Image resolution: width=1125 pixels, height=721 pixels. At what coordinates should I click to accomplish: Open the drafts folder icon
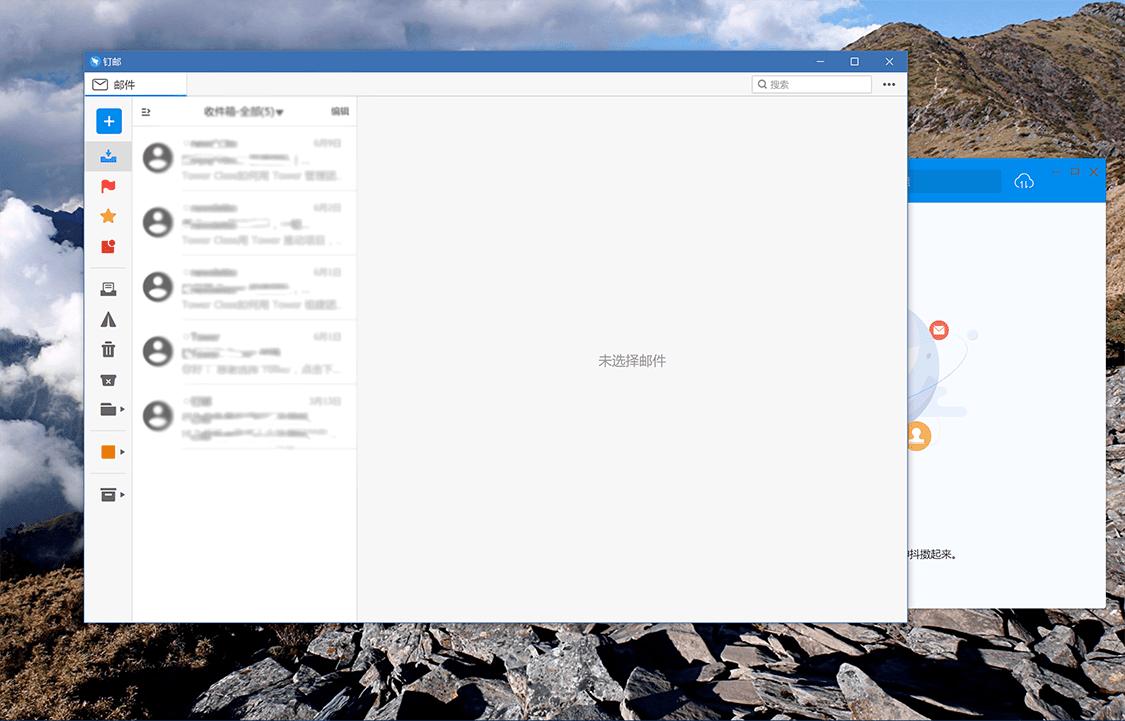click(109, 289)
